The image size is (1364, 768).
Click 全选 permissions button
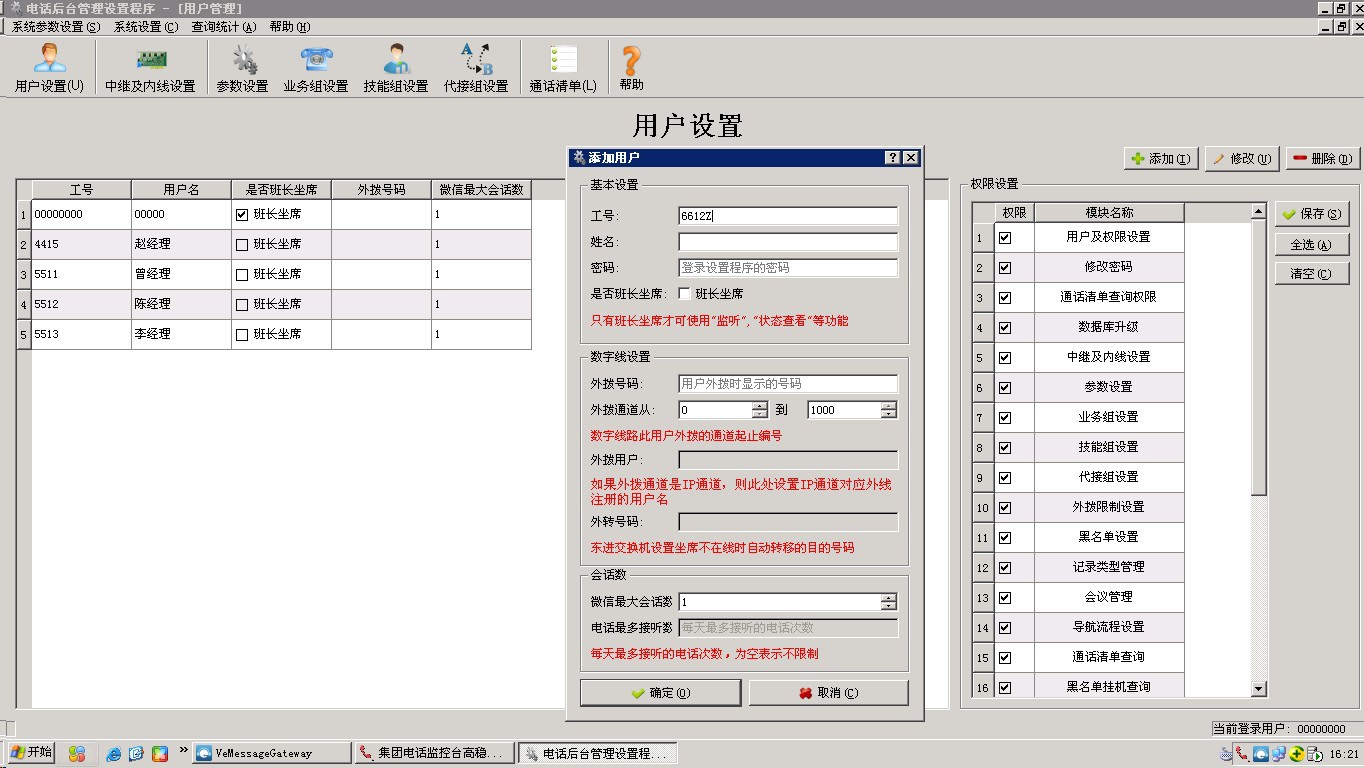[x=1312, y=244]
